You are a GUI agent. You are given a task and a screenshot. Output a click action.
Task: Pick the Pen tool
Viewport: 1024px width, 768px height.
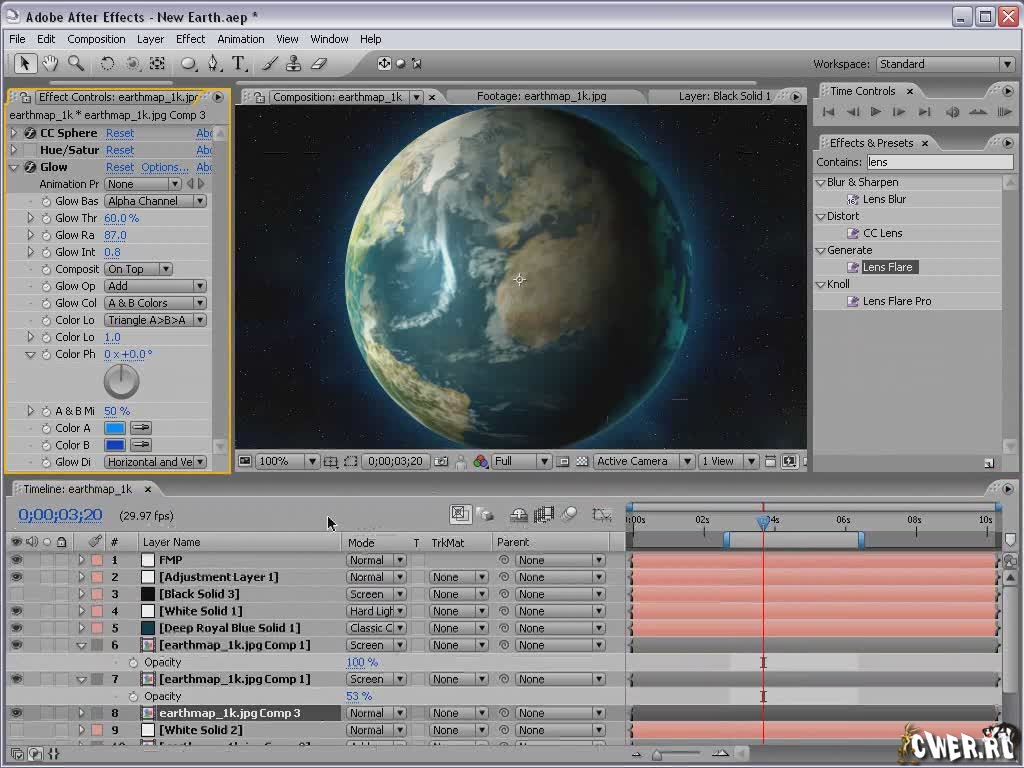(213, 63)
